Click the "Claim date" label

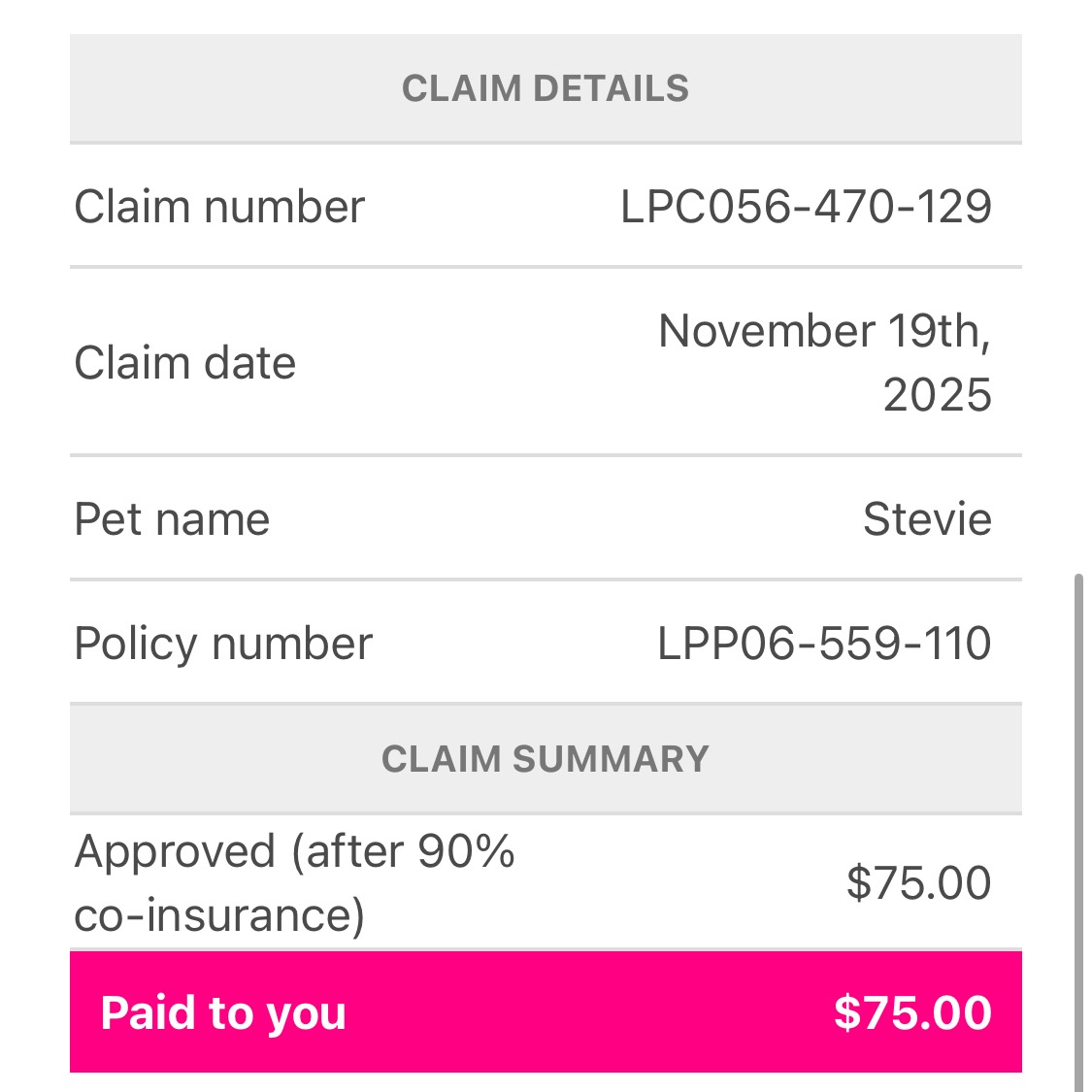point(184,363)
